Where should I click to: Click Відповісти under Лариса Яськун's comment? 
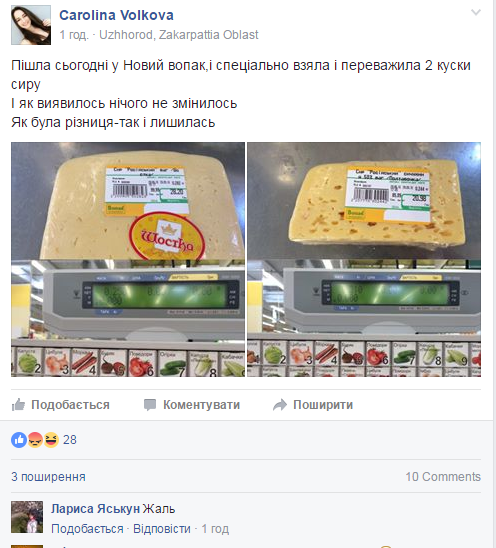[162, 529]
